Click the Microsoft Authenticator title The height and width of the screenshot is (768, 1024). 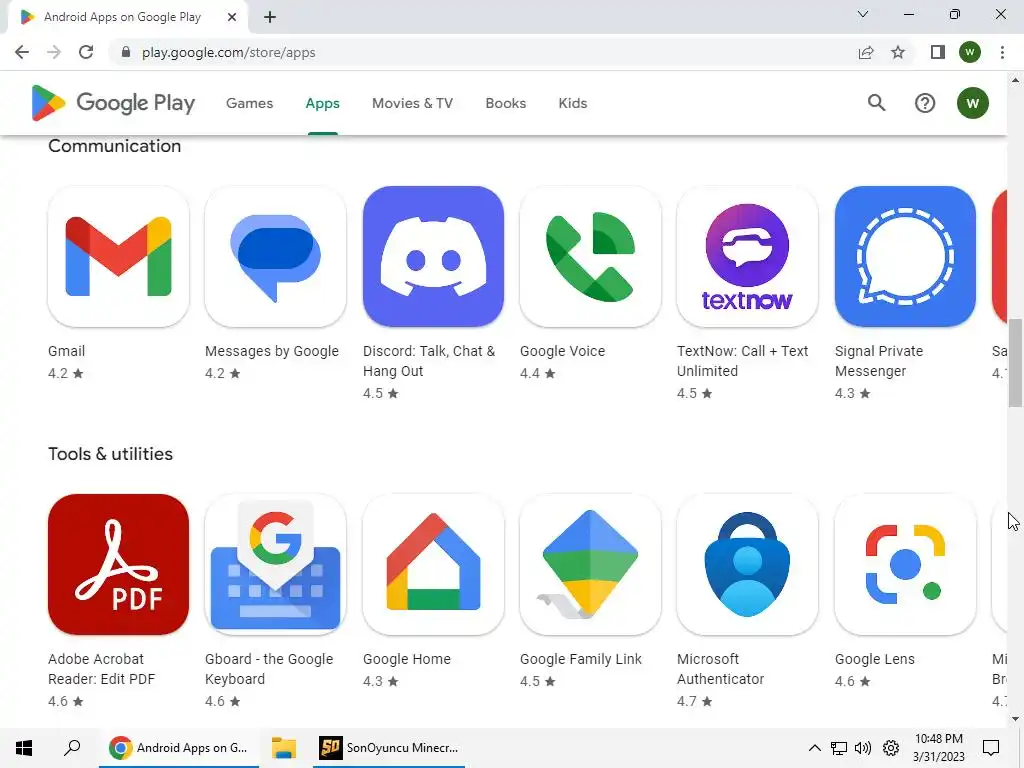coord(720,669)
